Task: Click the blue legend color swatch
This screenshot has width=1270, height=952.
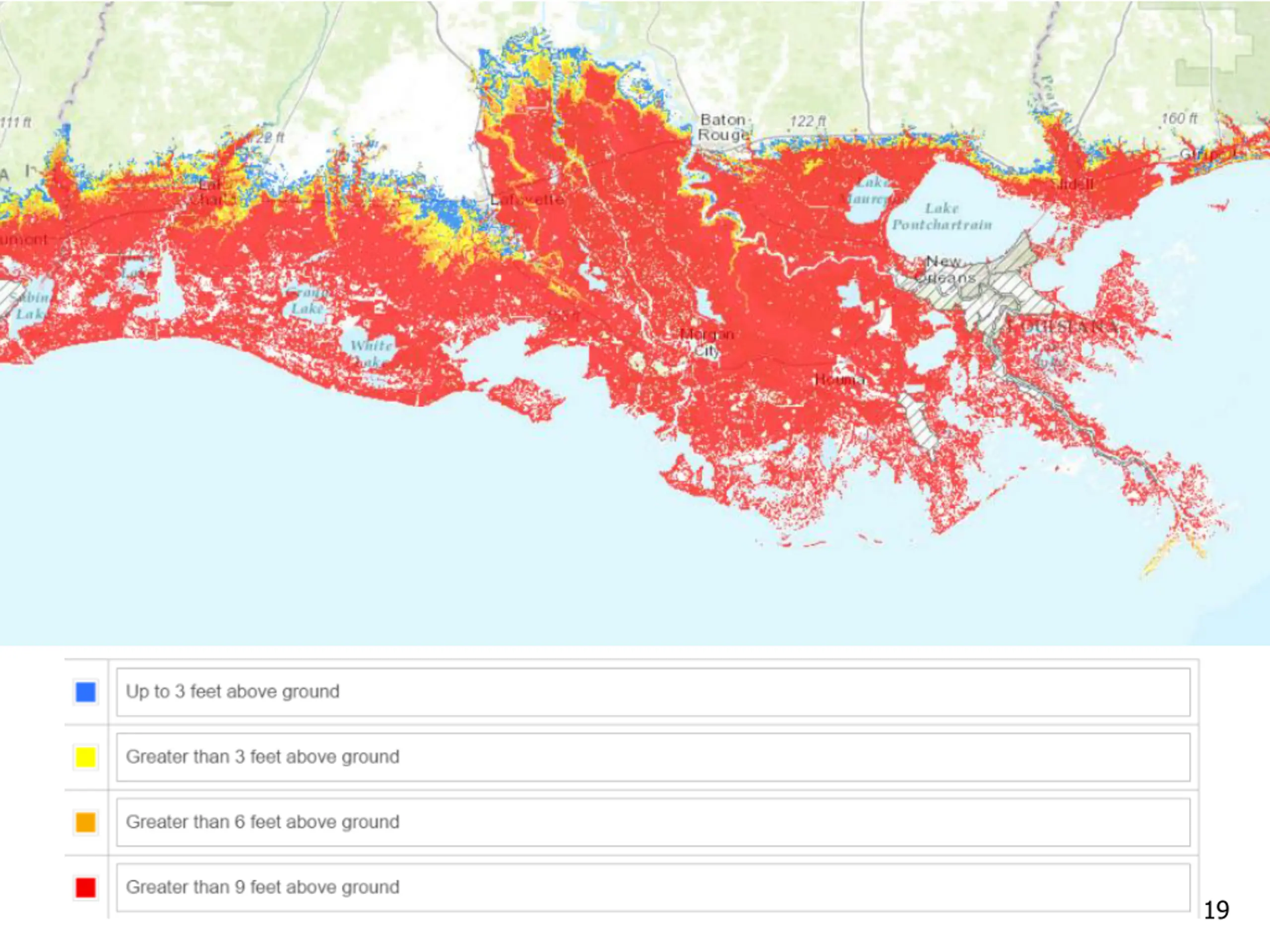Action: coord(85,692)
